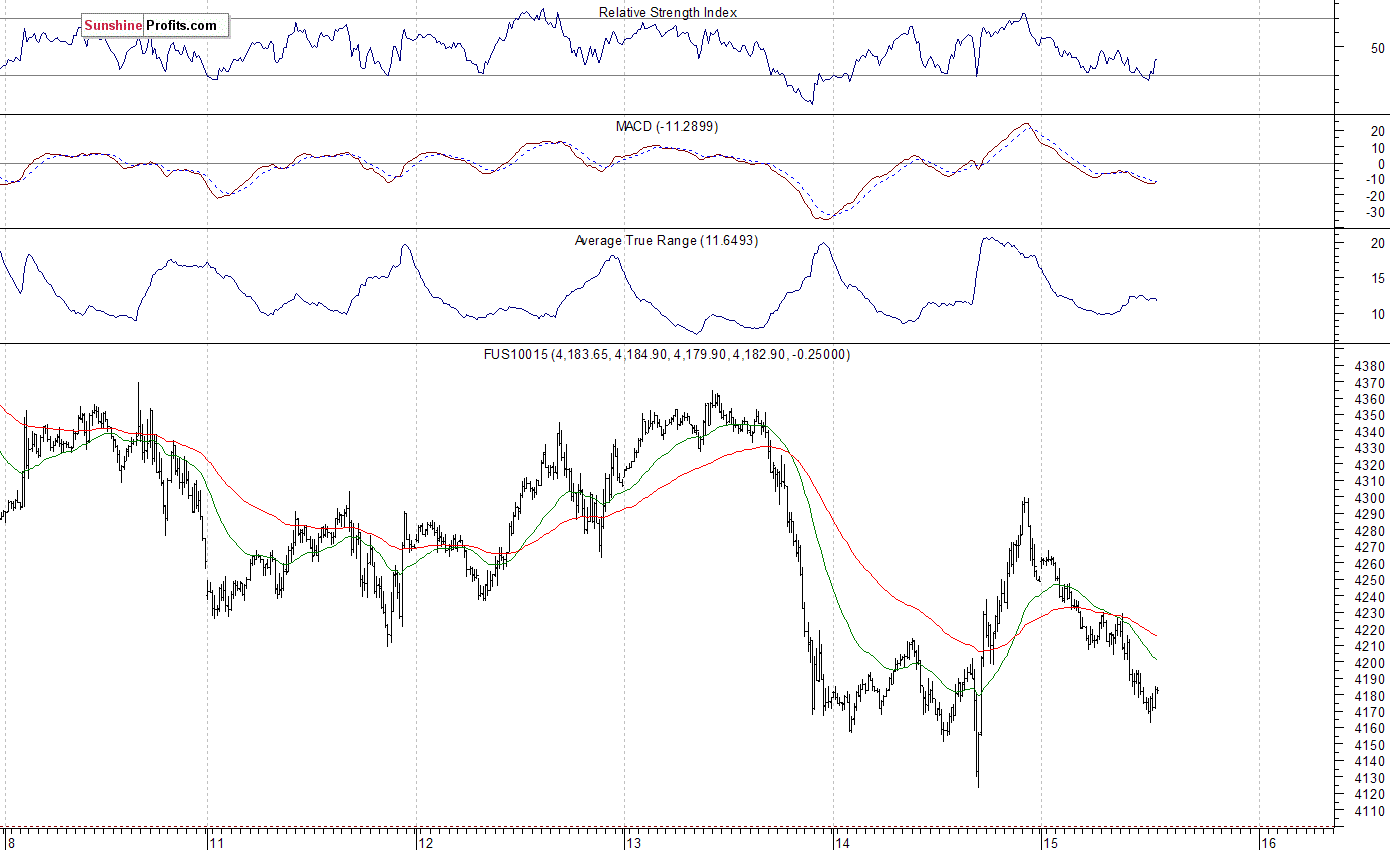
Task: Click the 4110 price axis label
Action: pos(1368,811)
